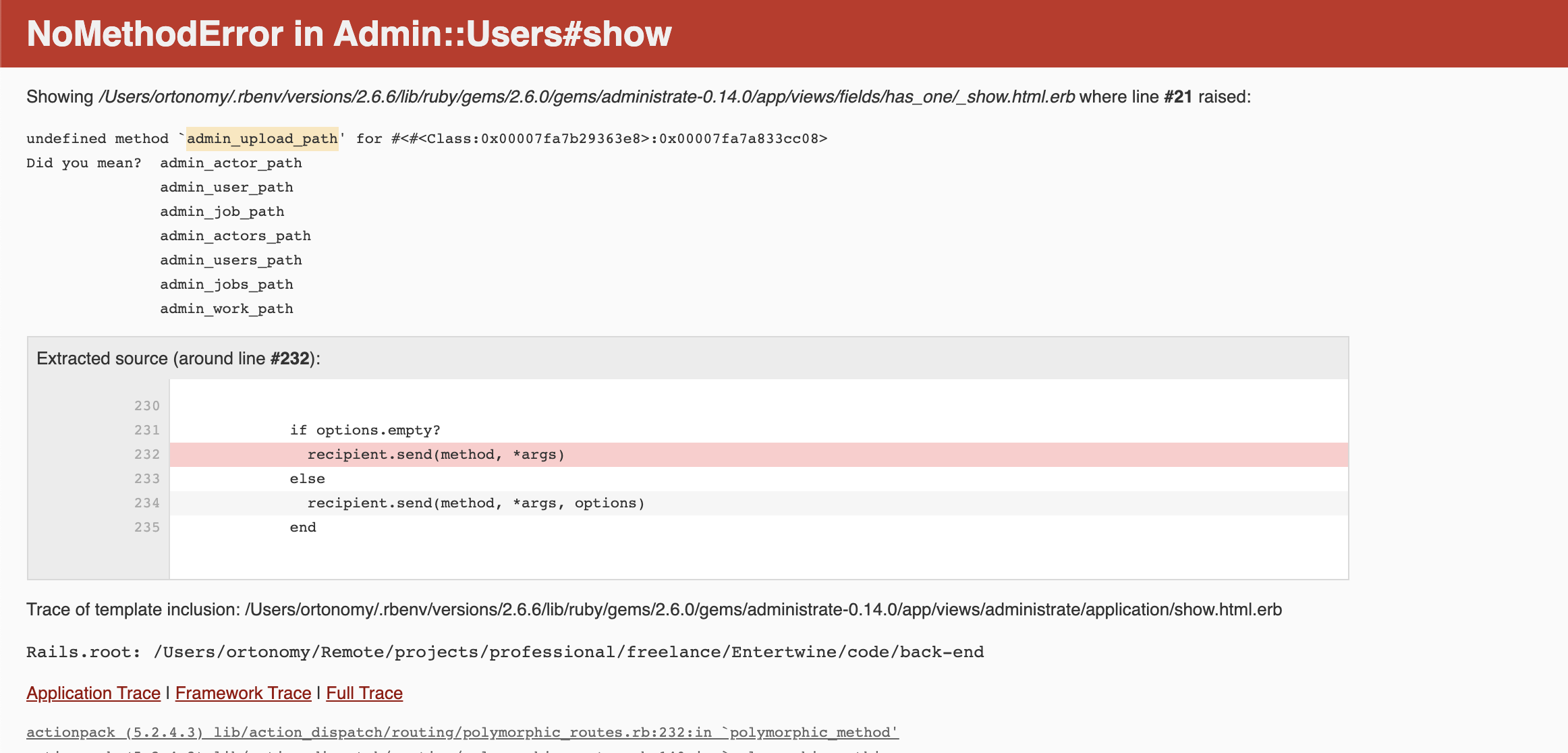
Task: Click the suggested admin_user_path method
Action: pos(226,187)
